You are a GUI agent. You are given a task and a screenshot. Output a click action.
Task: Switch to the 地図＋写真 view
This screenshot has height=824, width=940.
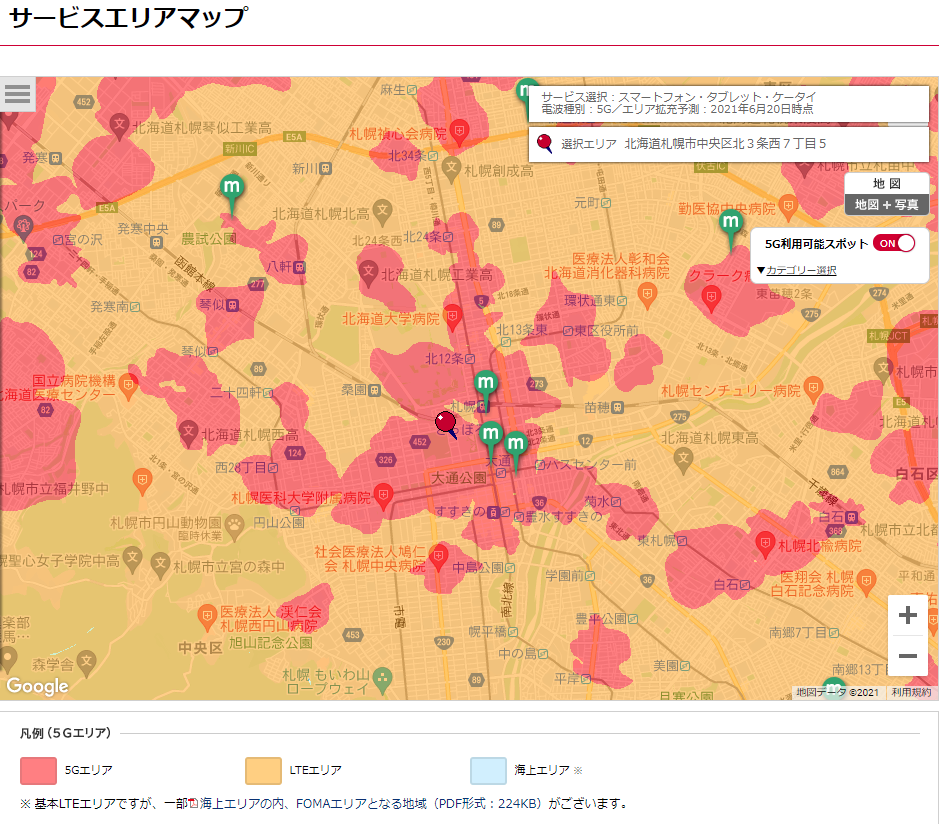coord(887,204)
